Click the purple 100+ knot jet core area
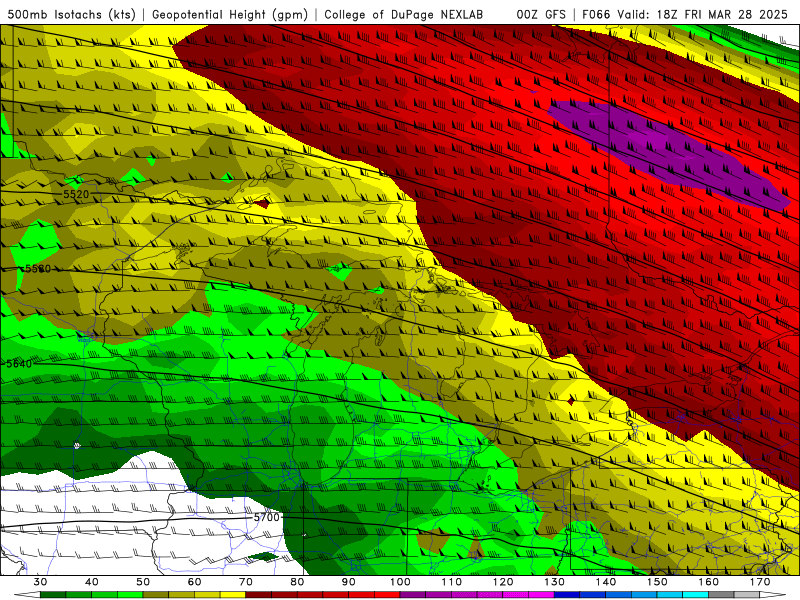800x600 pixels. pos(668,153)
